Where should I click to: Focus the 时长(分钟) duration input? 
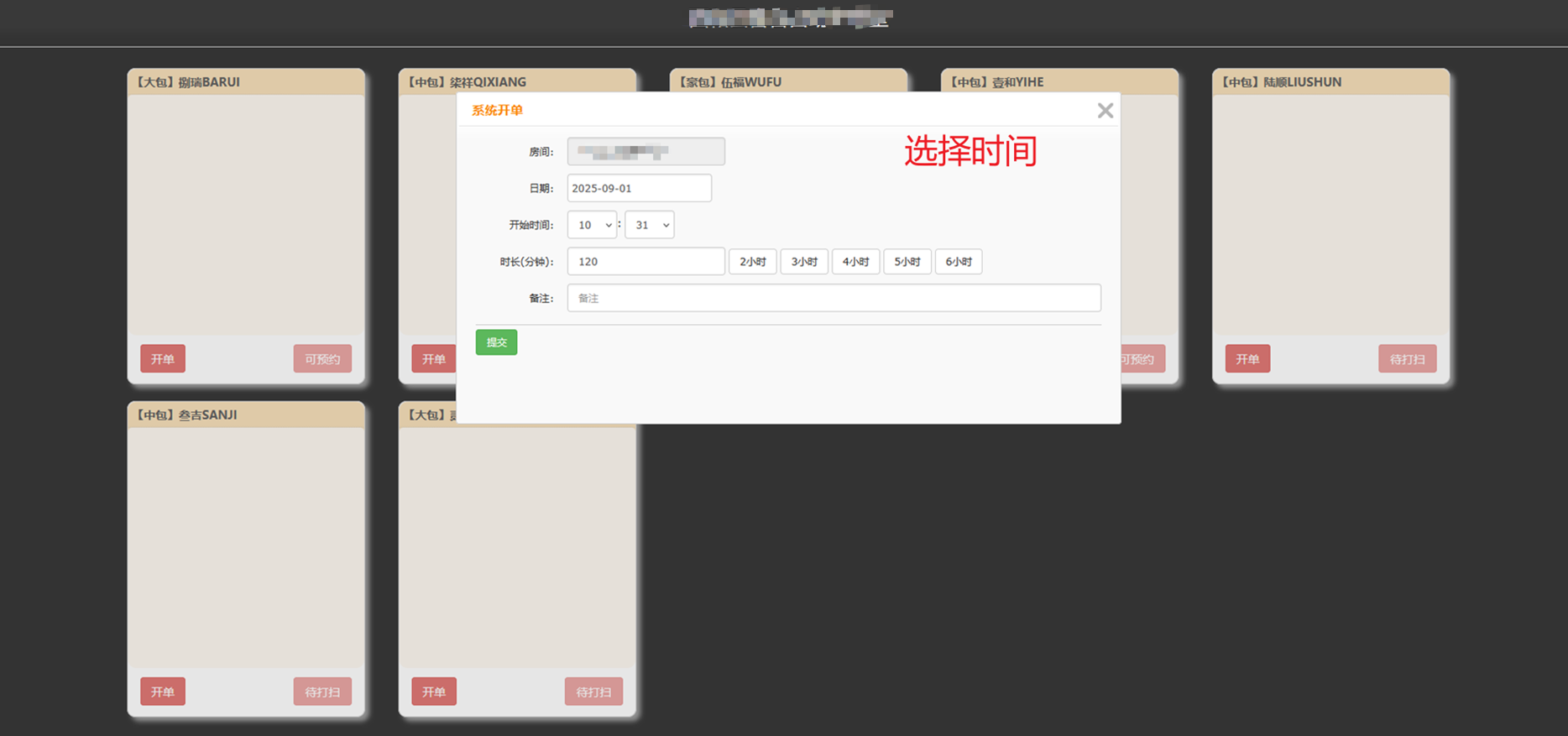pyautogui.click(x=645, y=262)
